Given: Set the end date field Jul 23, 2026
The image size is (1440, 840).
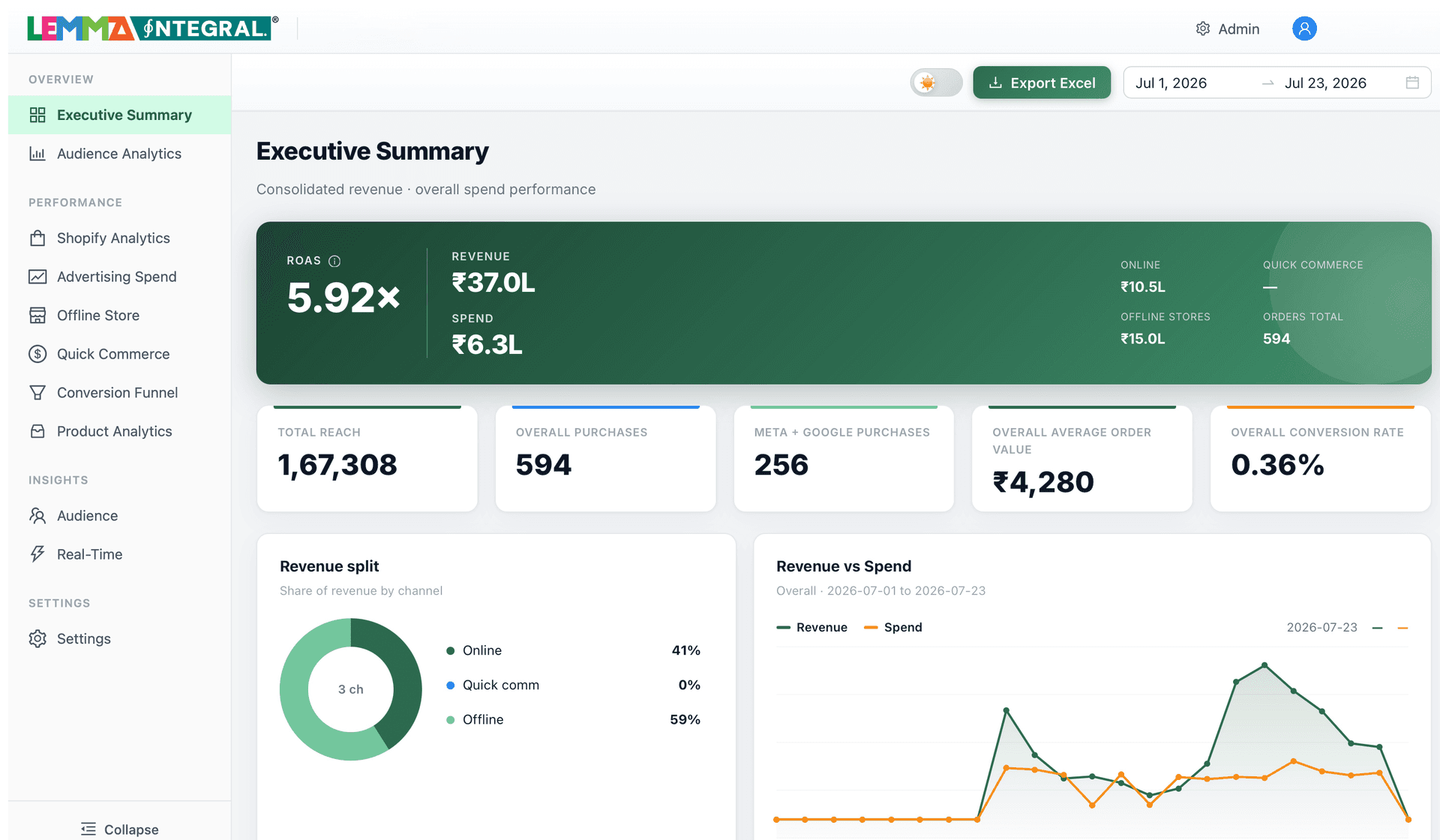Looking at the screenshot, I should pyautogui.click(x=1338, y=82).
